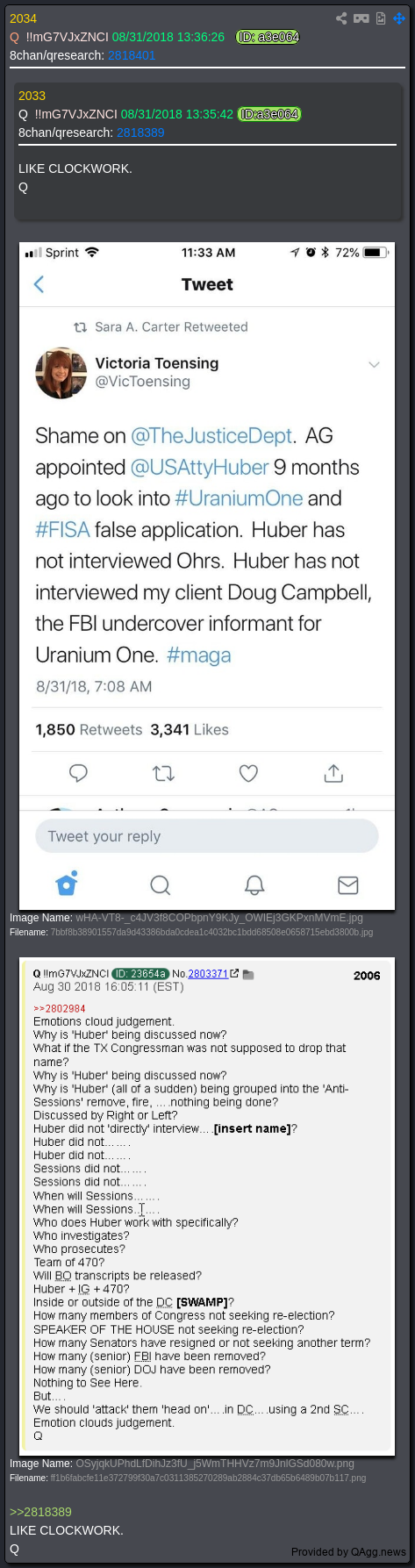
Task: Click the retweet arrows icon below the tweet
Action: [x=163, y=773]
